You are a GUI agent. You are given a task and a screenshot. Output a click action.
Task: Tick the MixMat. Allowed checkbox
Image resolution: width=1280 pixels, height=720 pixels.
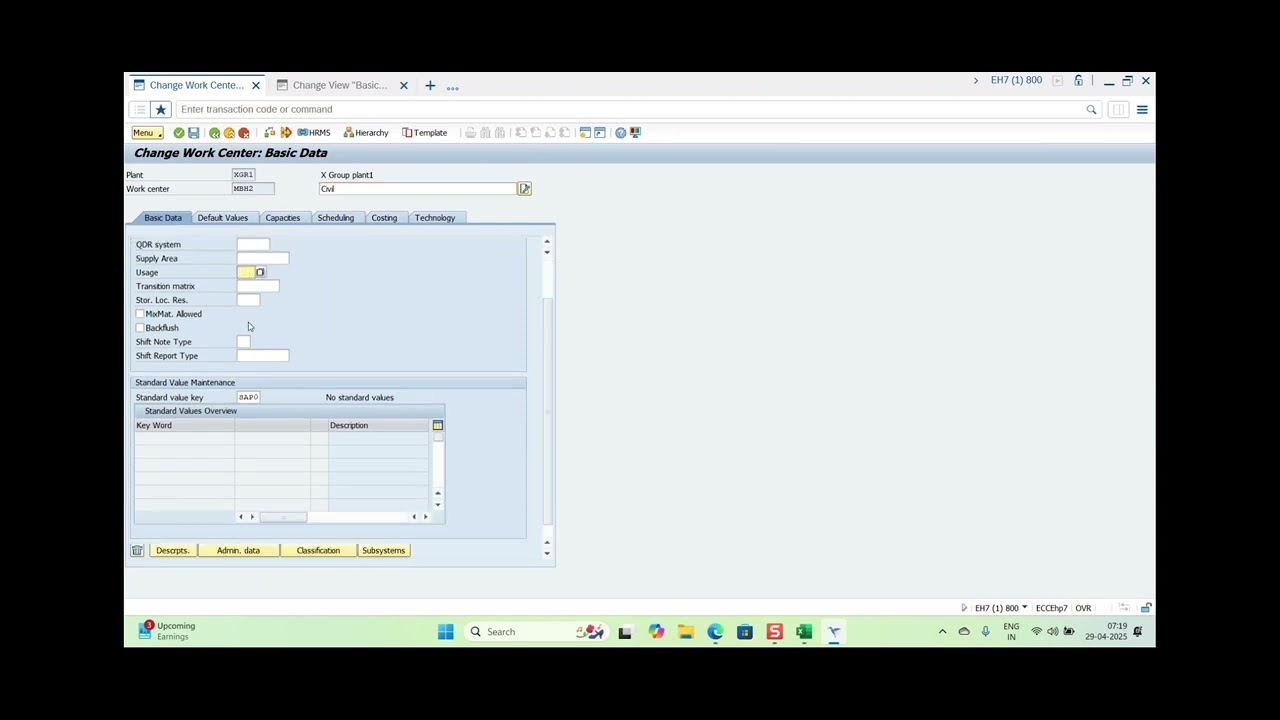[140, 314]
